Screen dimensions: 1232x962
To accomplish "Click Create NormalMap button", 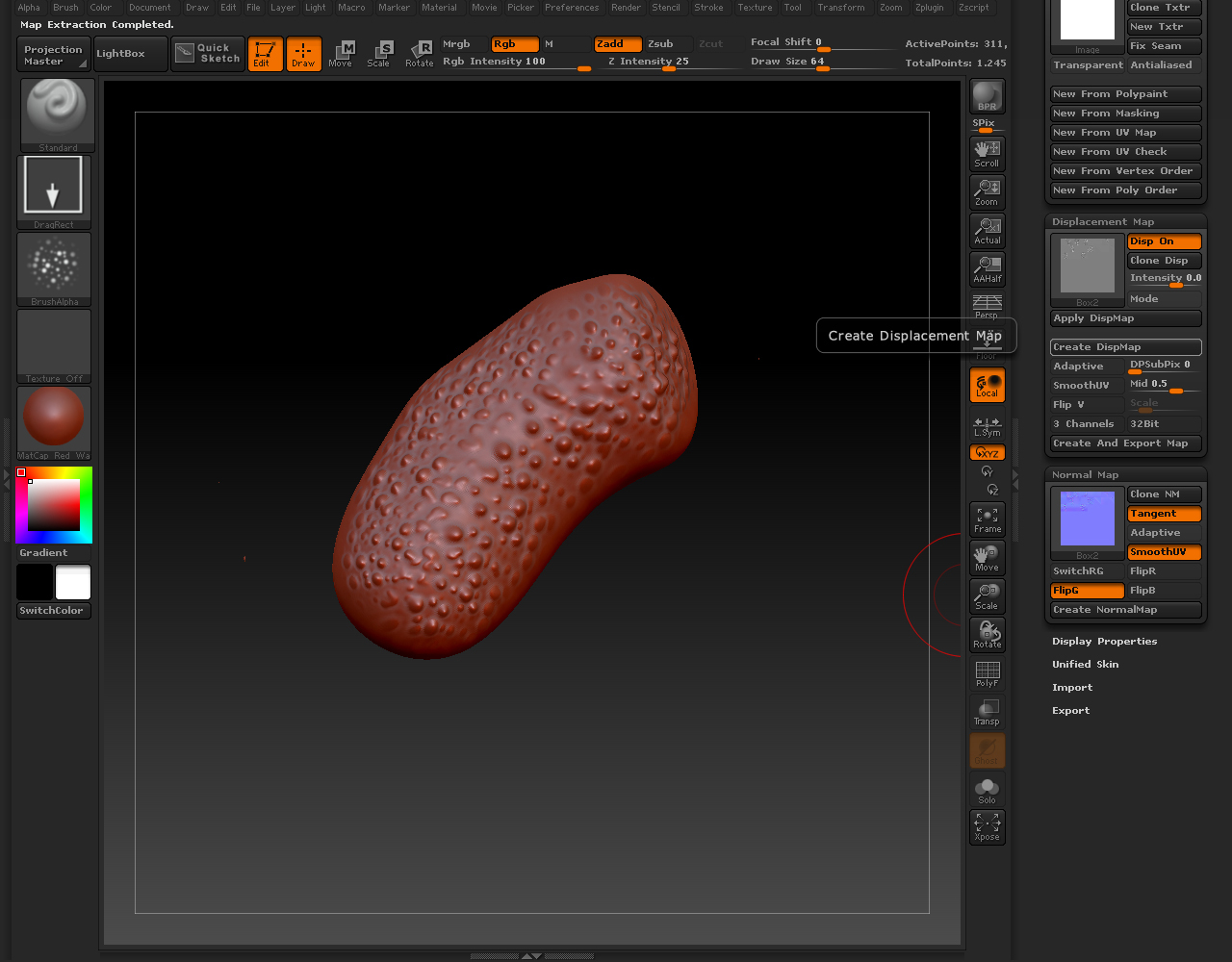I will 1125,610.
